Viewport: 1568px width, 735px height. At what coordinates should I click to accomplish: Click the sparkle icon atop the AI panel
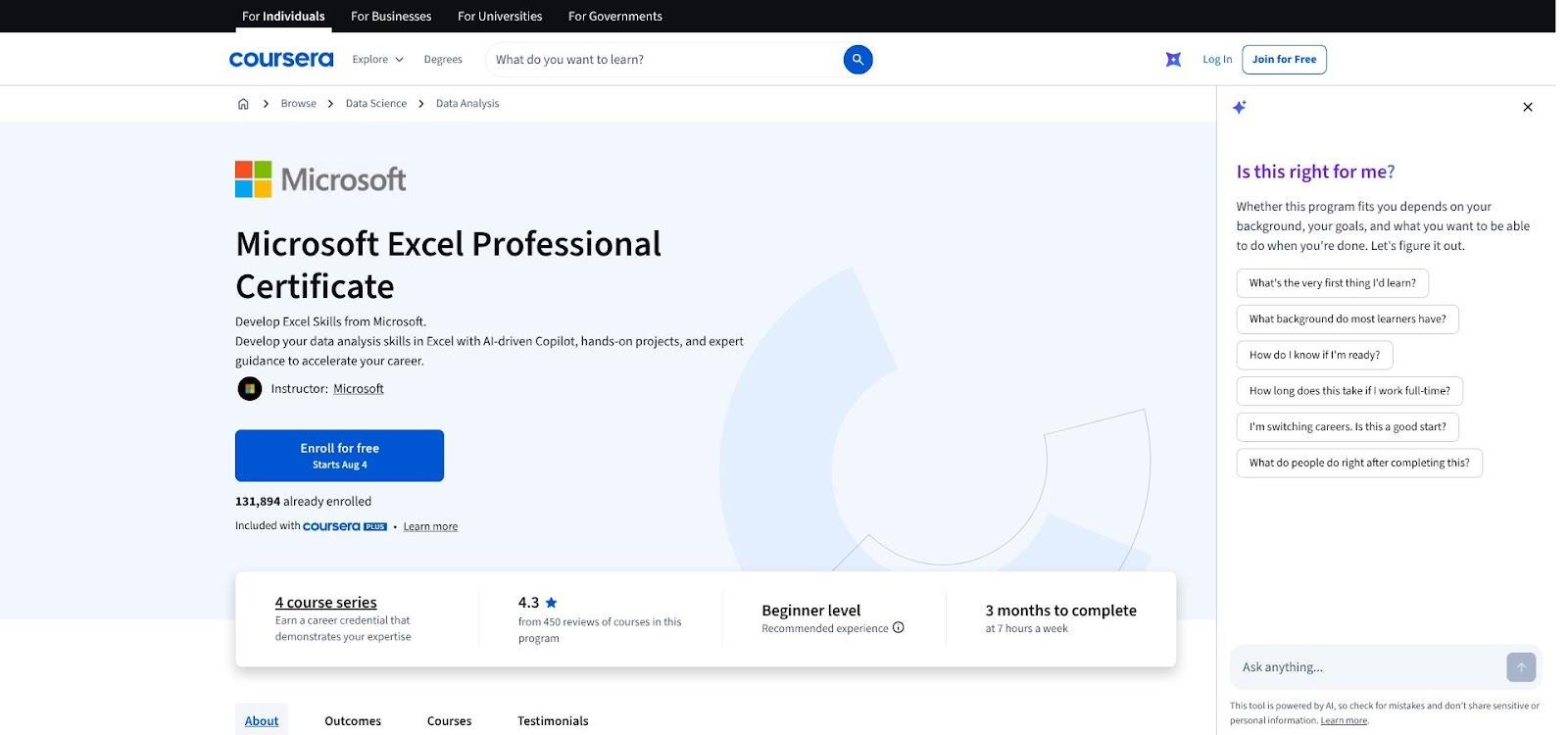click(x=1240, y=107)
